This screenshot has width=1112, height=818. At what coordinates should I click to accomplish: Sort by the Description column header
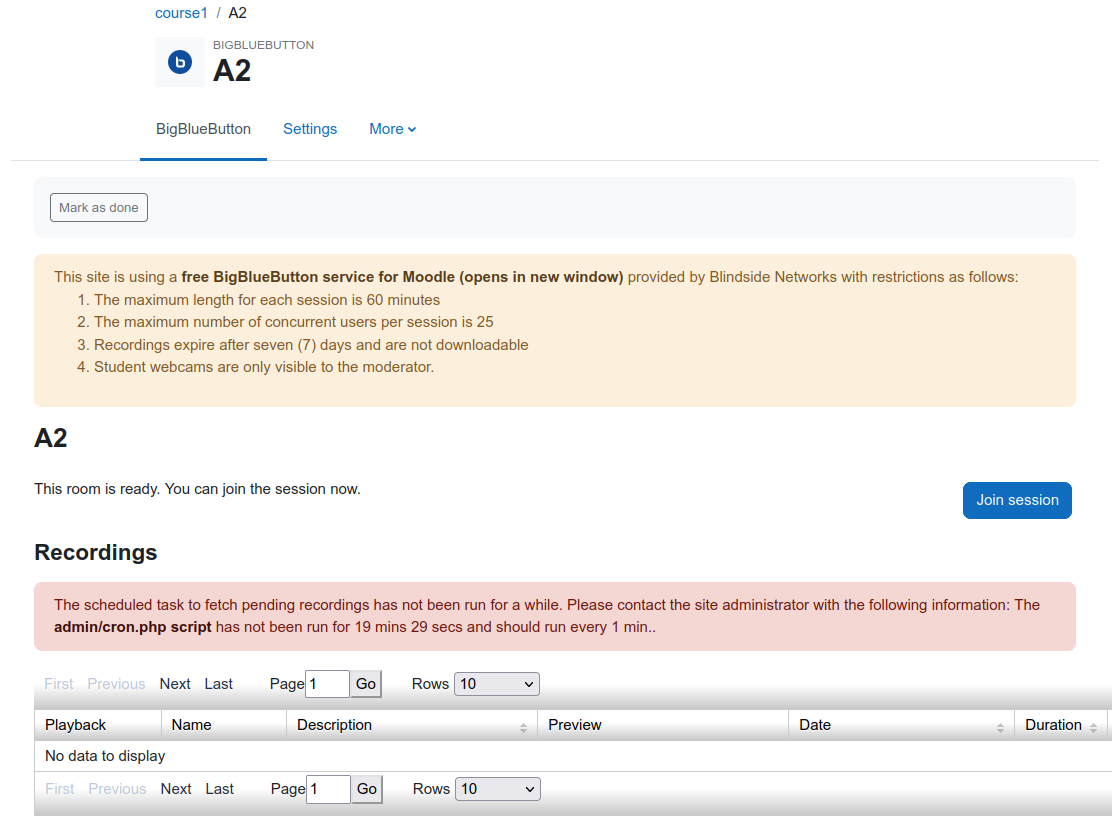412,725
